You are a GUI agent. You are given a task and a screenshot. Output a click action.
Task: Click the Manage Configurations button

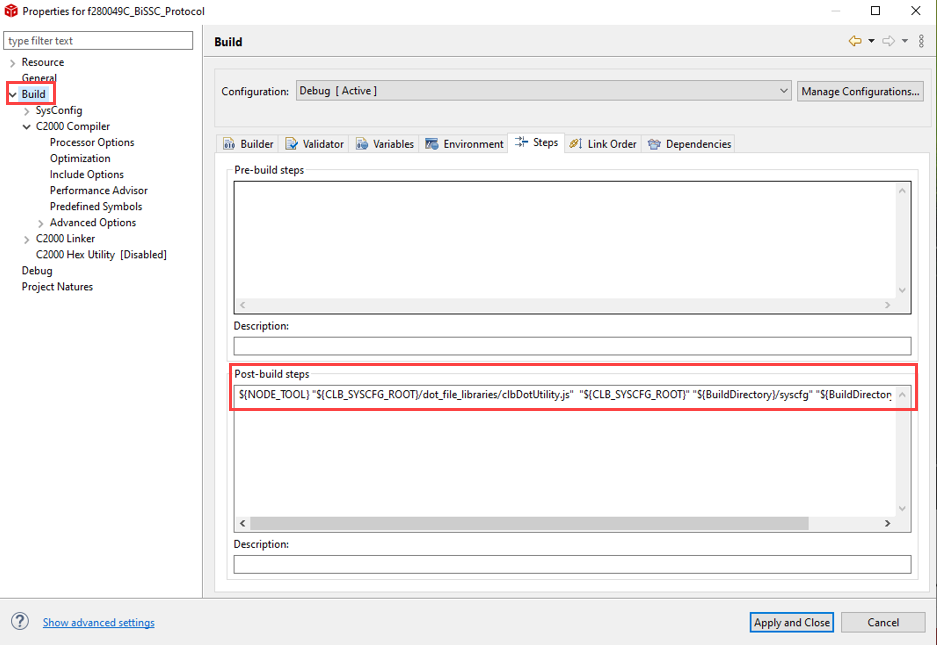(x=860, y=91)
